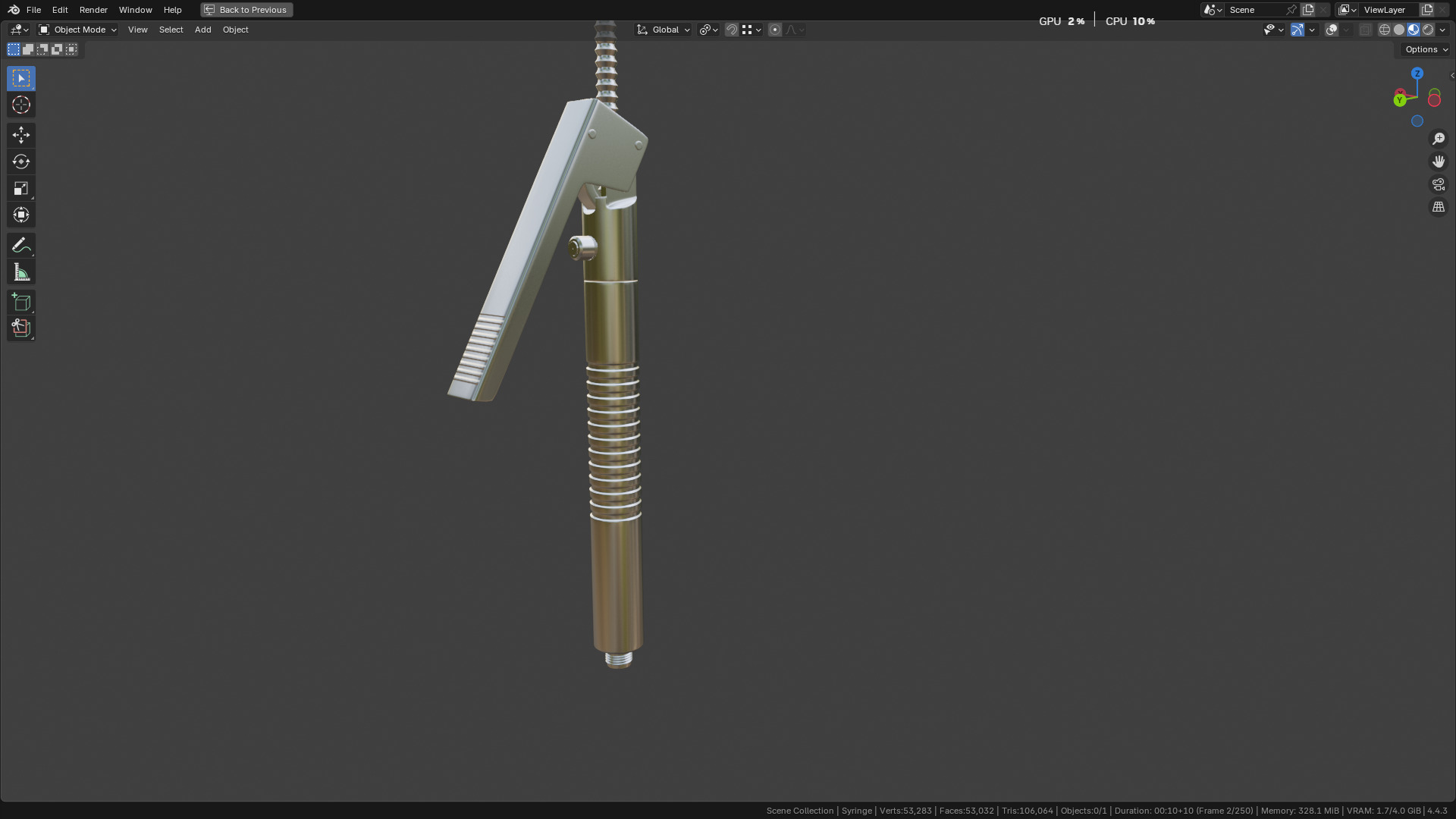Activate the Select Box tool
This screenshot has height=819, width=1456.
pyautogui.click(x=21, y=78)
